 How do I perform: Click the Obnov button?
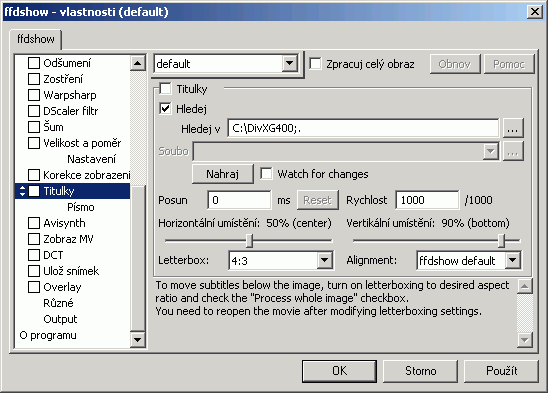[455, 64]
